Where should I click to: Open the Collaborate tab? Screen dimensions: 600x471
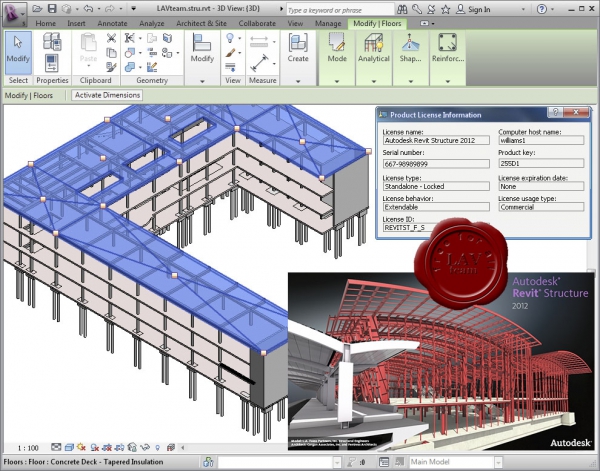click(x=257, y=23)
